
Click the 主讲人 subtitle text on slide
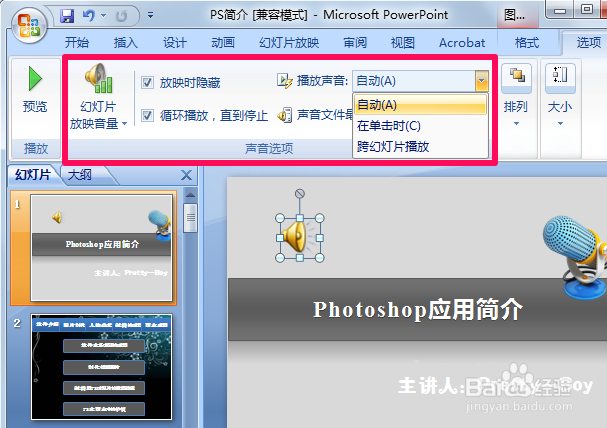click(496, 385)
